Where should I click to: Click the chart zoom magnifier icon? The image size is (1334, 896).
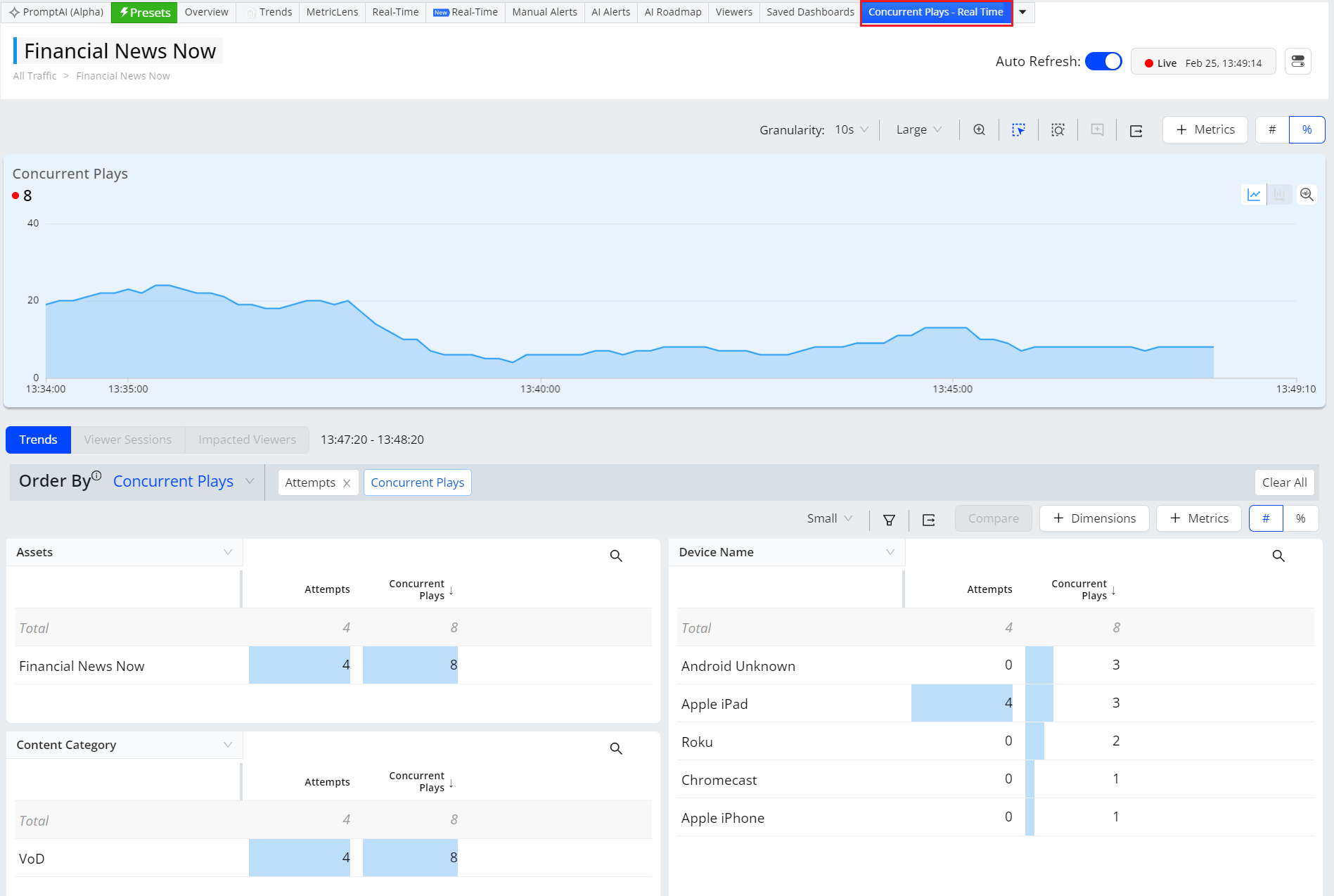pos(1307,195)
